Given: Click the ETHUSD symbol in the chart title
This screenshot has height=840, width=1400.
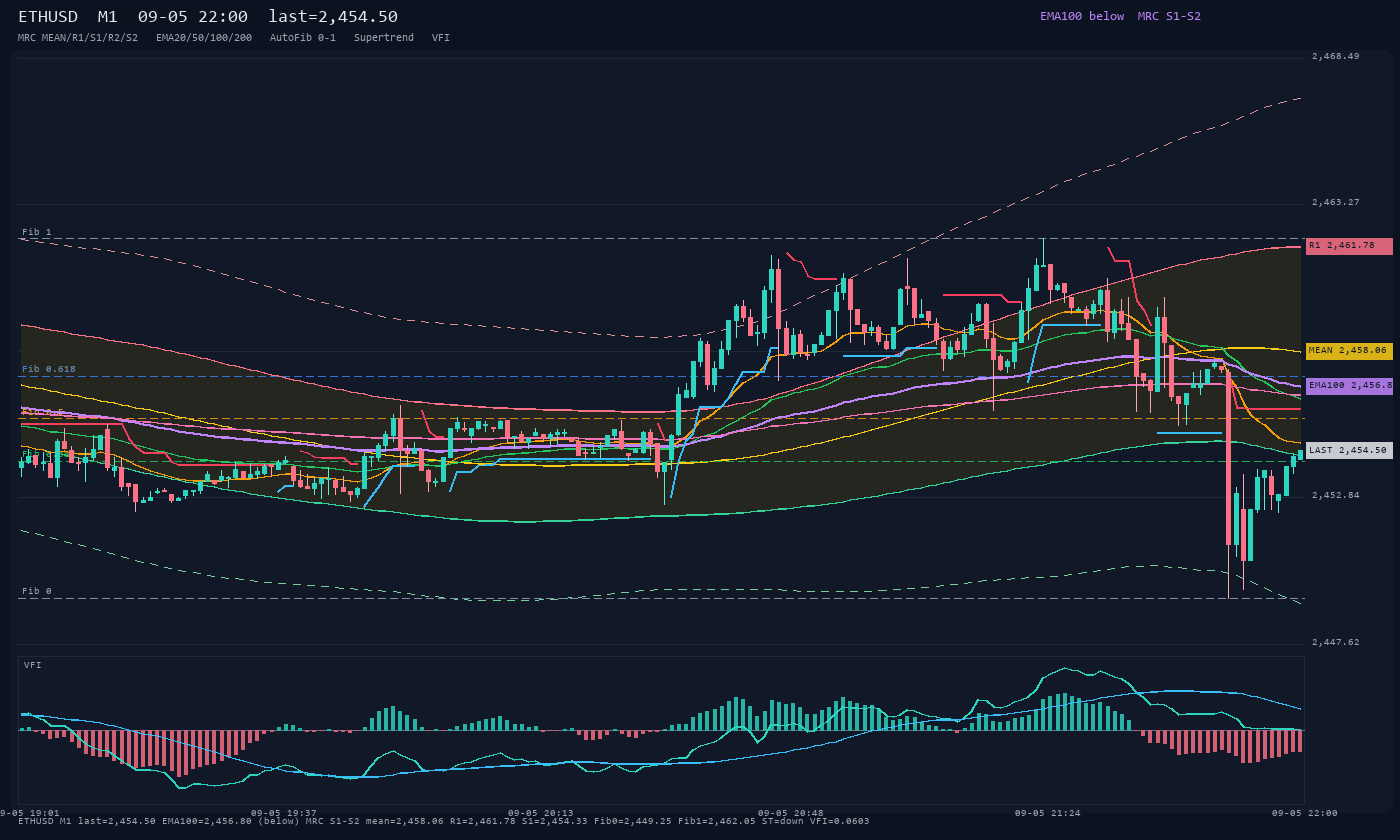Looking at the screenshot, I should click(x=50, y=17).
